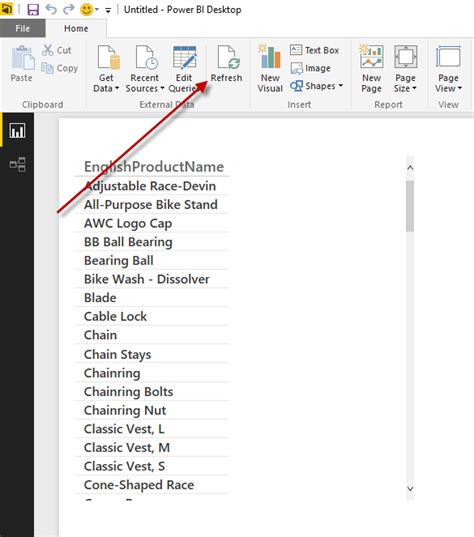The height and width of the screenshot is (537, 474).
Task: Click the Power BI app icon
Action: (6, 9)
